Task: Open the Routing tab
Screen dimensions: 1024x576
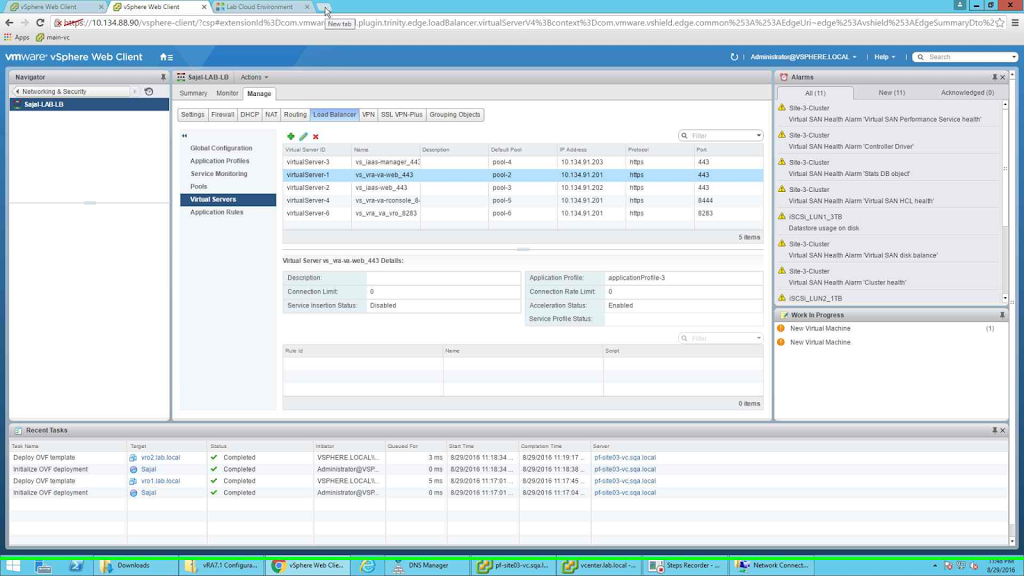Action: pyautogui.click(x=295, y=114)
